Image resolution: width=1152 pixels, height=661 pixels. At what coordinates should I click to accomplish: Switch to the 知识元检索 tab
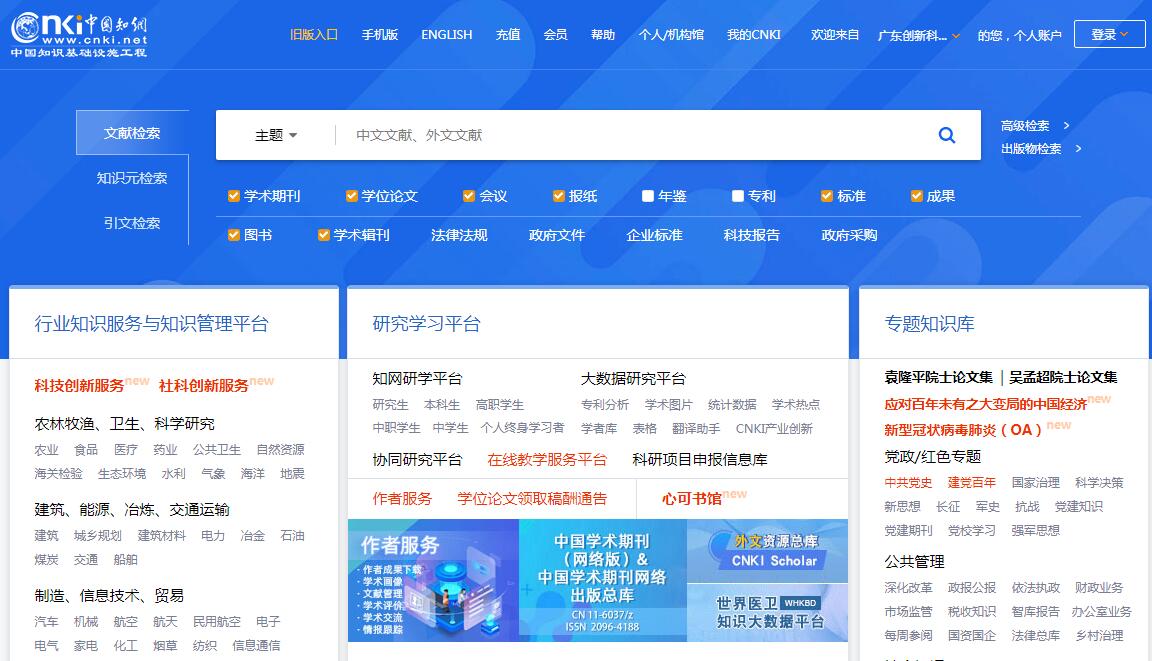click(132, 178)
